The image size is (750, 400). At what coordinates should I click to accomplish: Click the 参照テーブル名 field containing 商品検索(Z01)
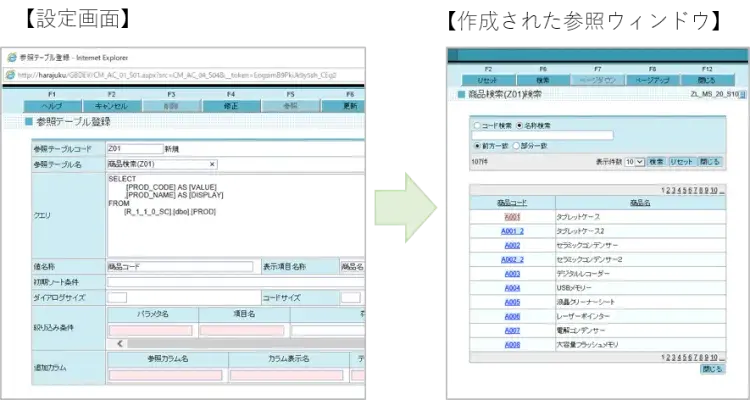(x=162, y=164)
